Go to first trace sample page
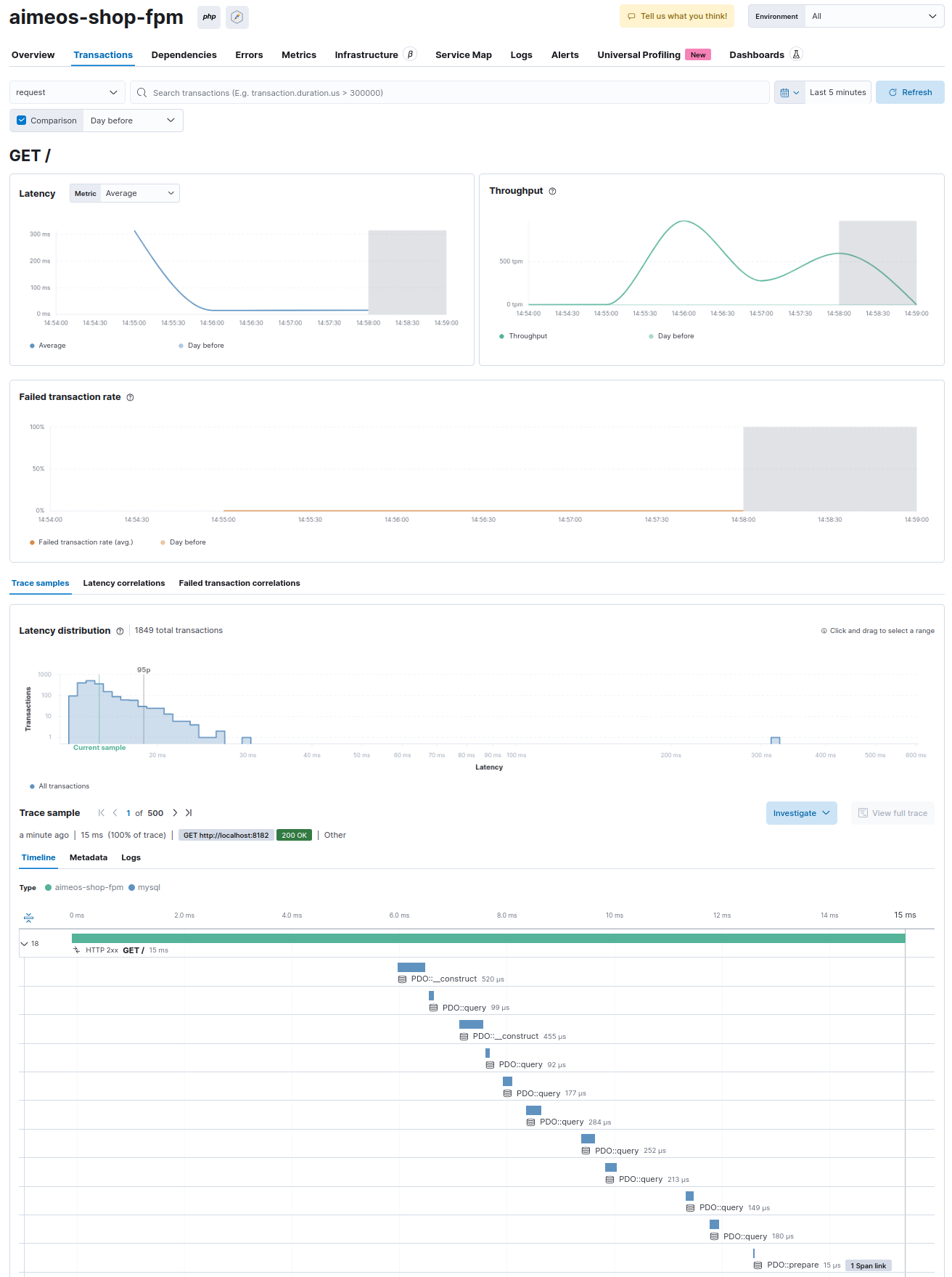The image size is (952, 1277). [x=102, y=813]
